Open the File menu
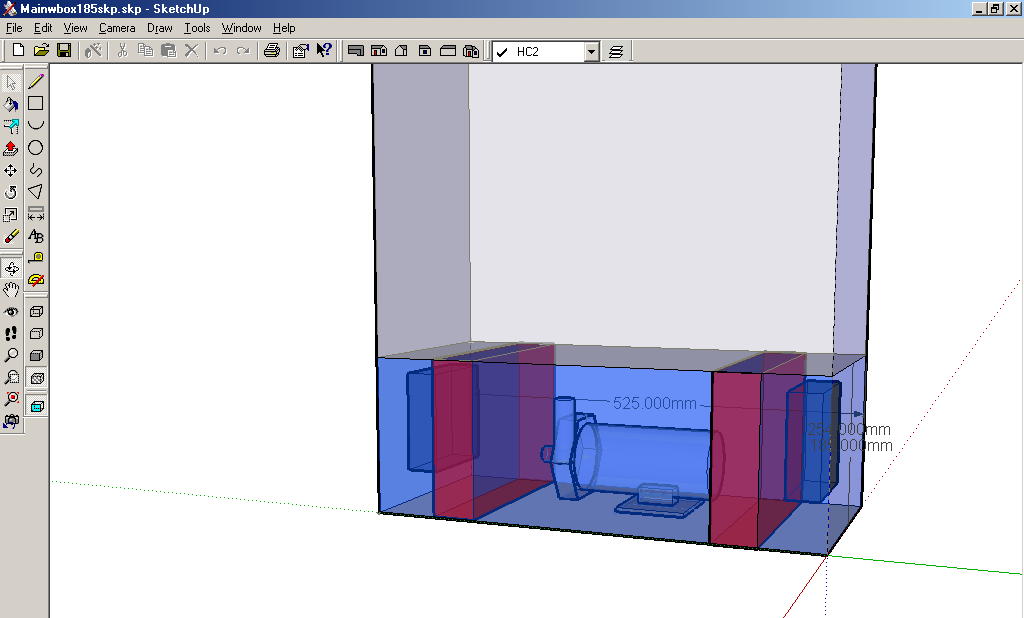Viewport: 1024px width, 618px height. coord(14,28)
